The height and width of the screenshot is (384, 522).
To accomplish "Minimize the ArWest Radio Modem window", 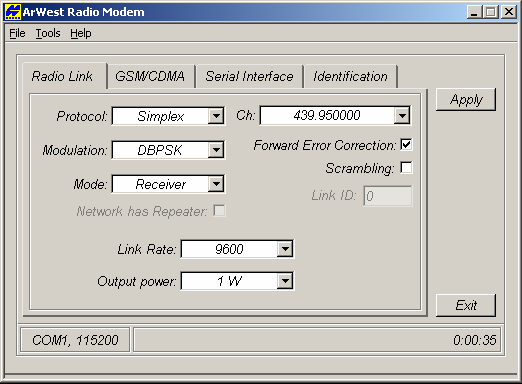I will click(475, 12).
